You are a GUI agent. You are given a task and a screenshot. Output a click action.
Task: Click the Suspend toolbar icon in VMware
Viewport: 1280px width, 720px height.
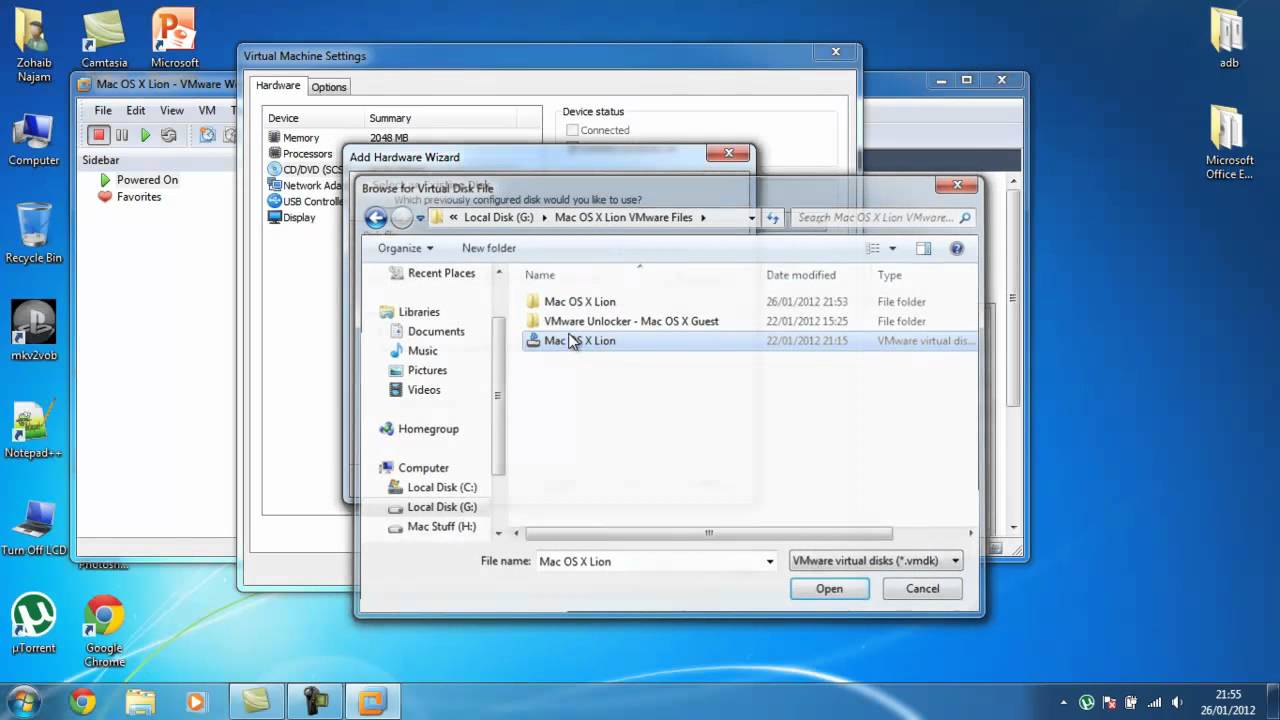(122, 135)
